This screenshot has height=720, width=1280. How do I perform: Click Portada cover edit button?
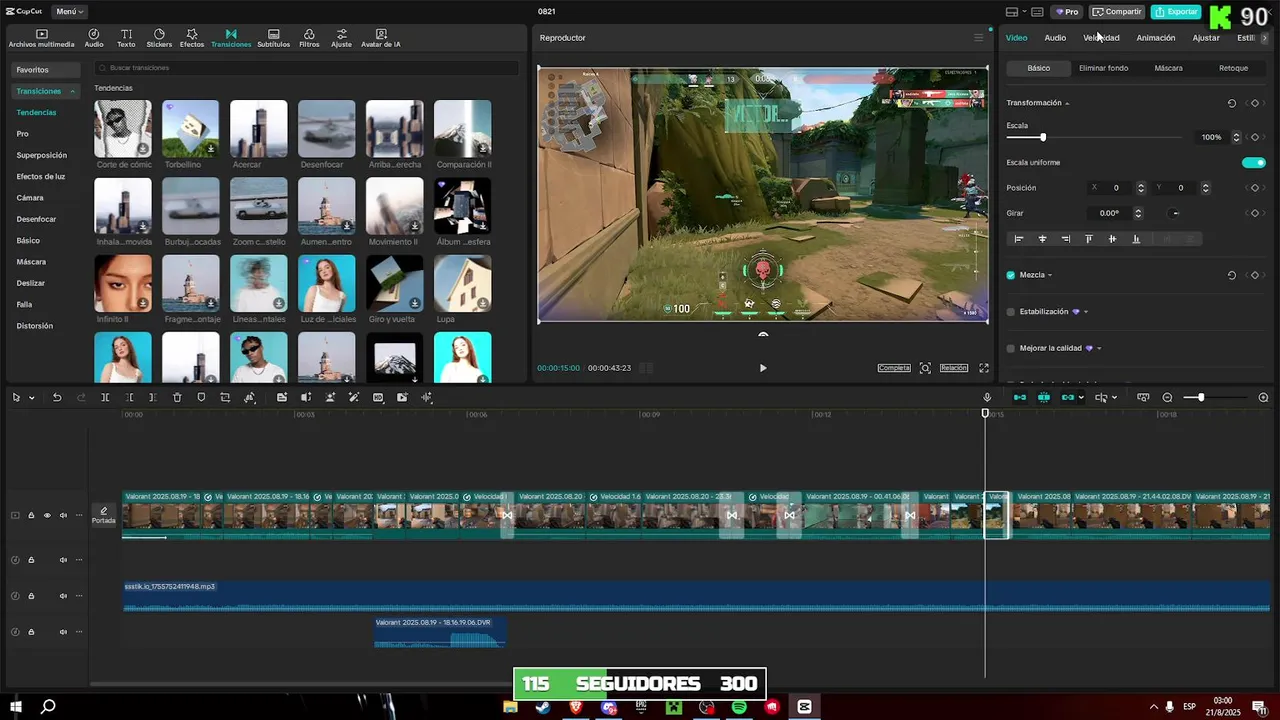click(x=104, y=515)
